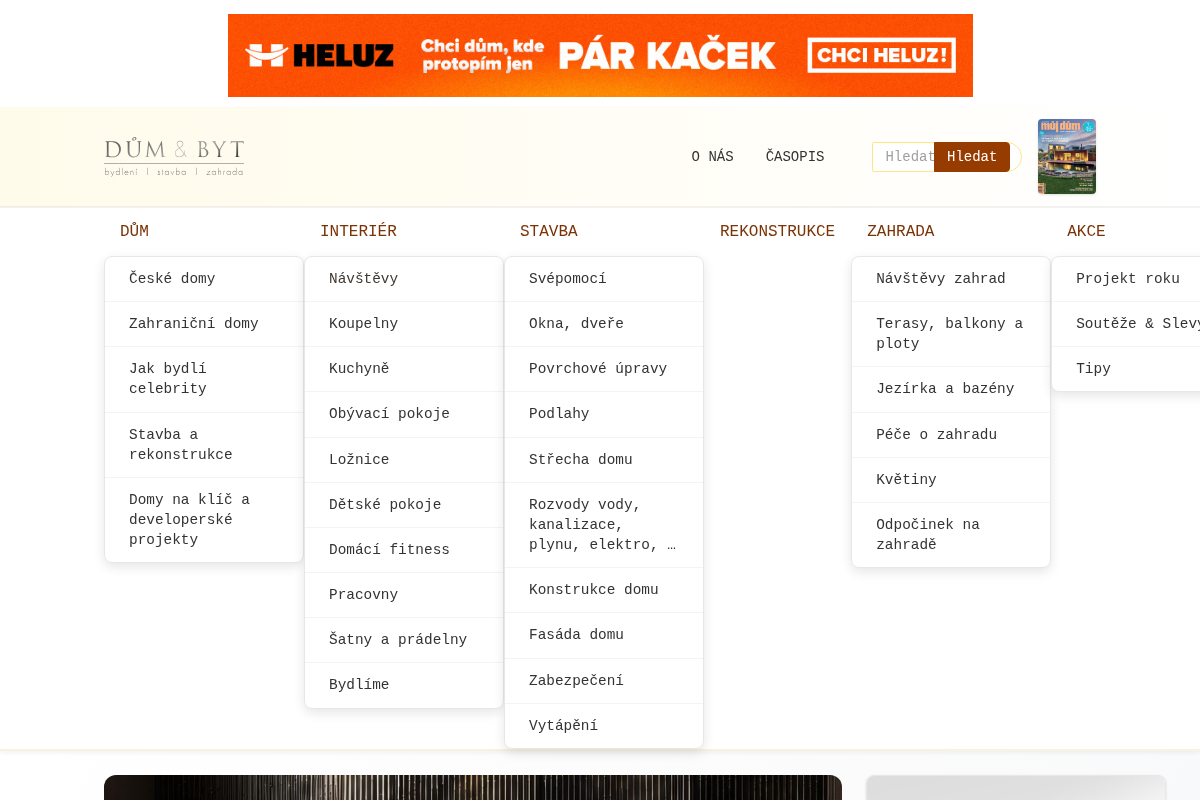
Task: Choose Stavba a rekonstrukce under DŮM
Action: [204, 445]
